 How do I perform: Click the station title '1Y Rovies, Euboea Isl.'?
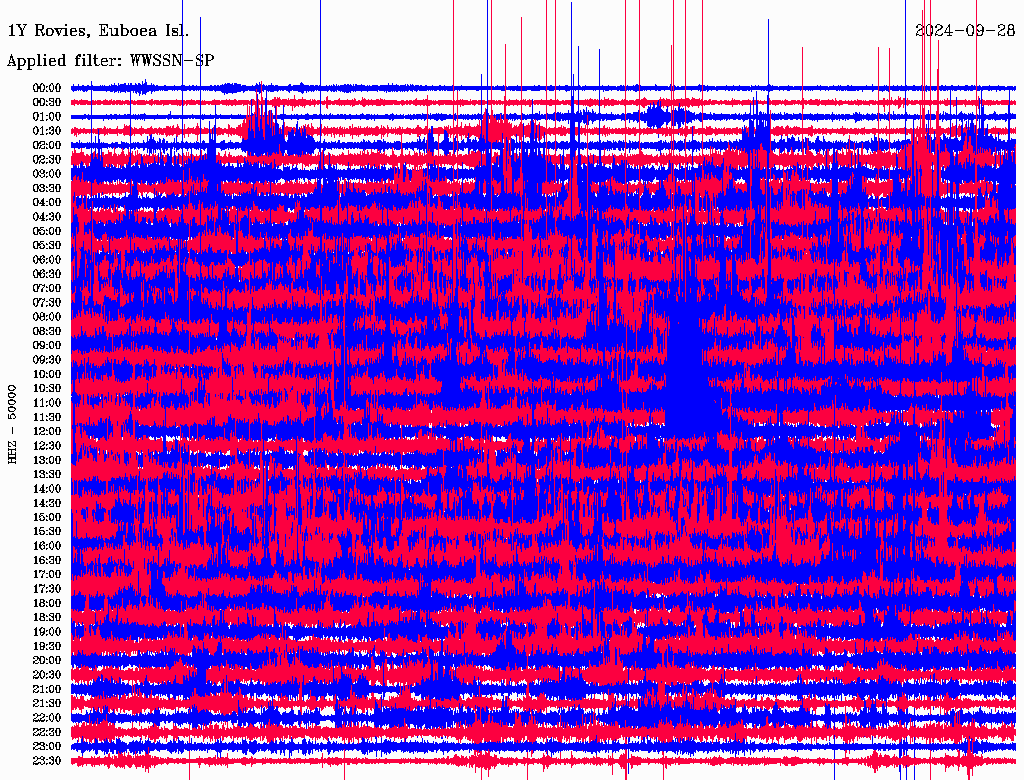[98, 30]
